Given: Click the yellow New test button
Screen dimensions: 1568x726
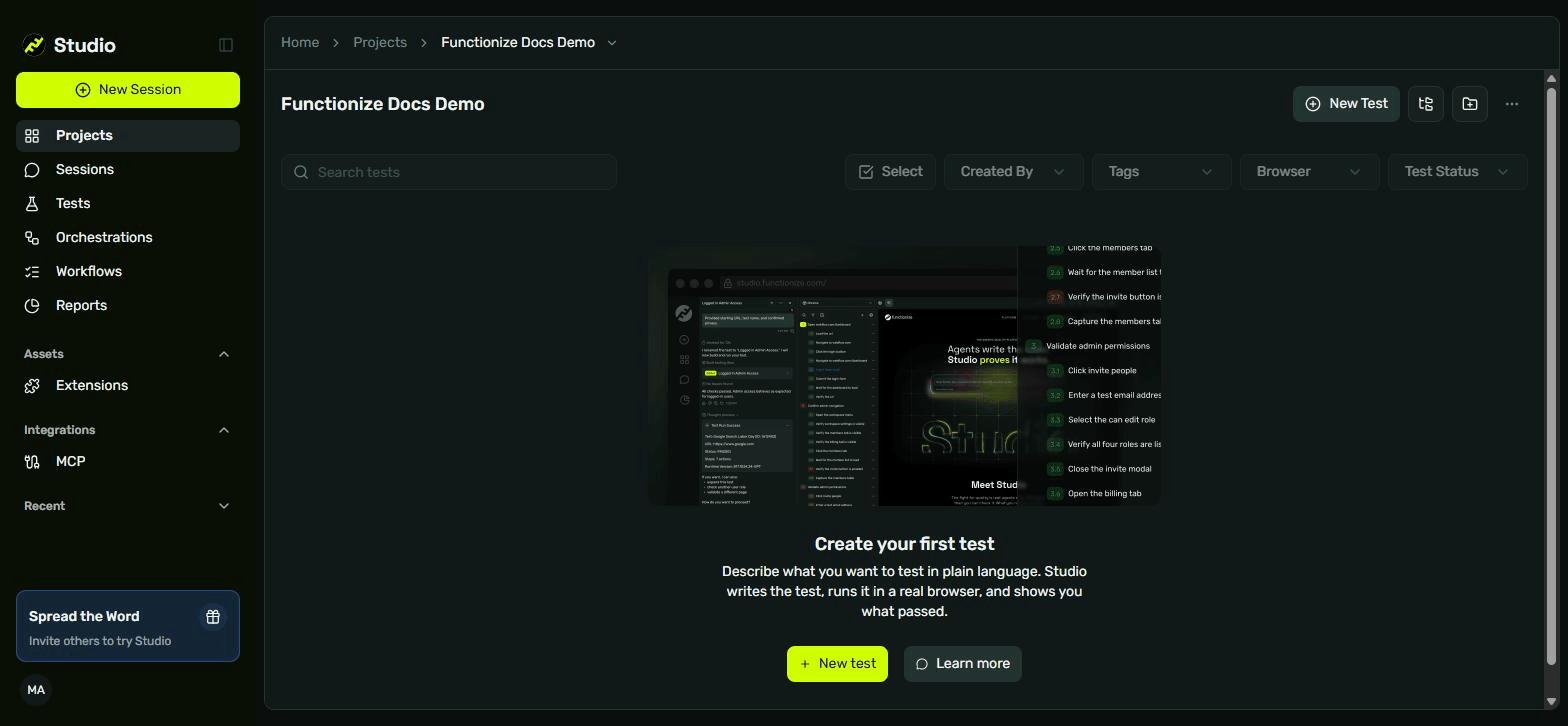Looking at the screenshot, I should (837, 664).
